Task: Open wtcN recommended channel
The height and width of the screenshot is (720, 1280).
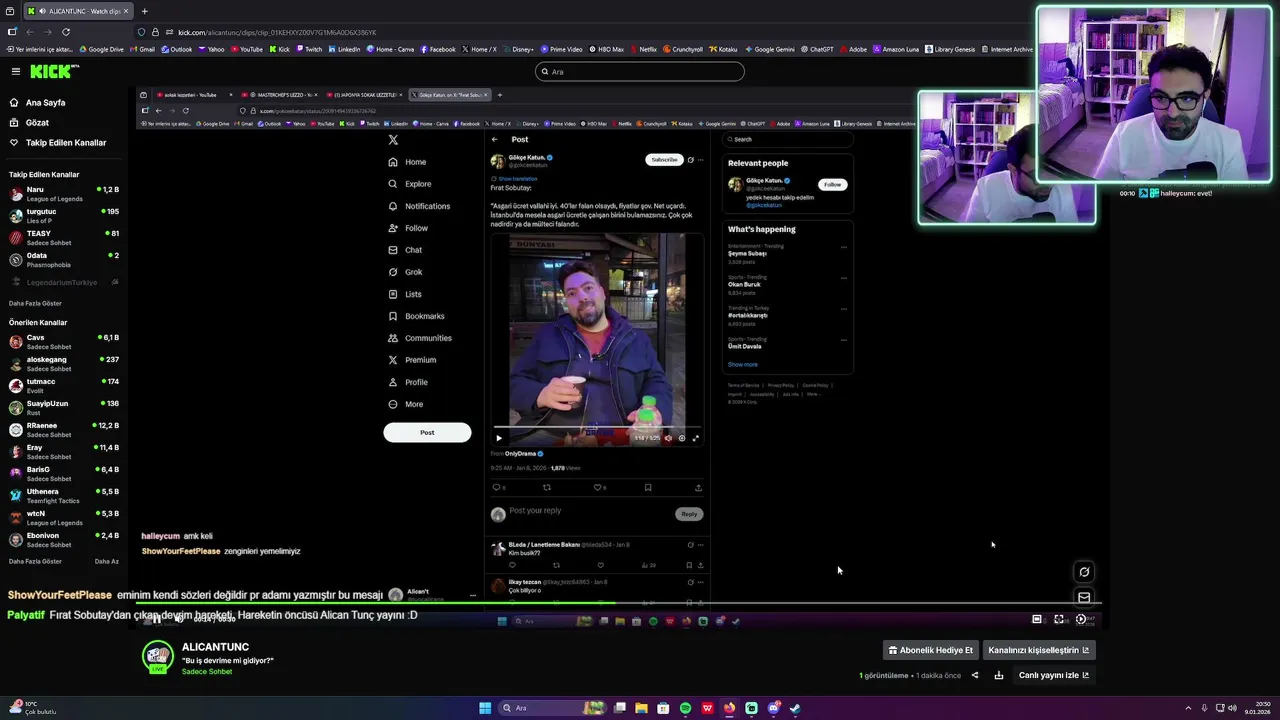Action: (x=64, y=518)
